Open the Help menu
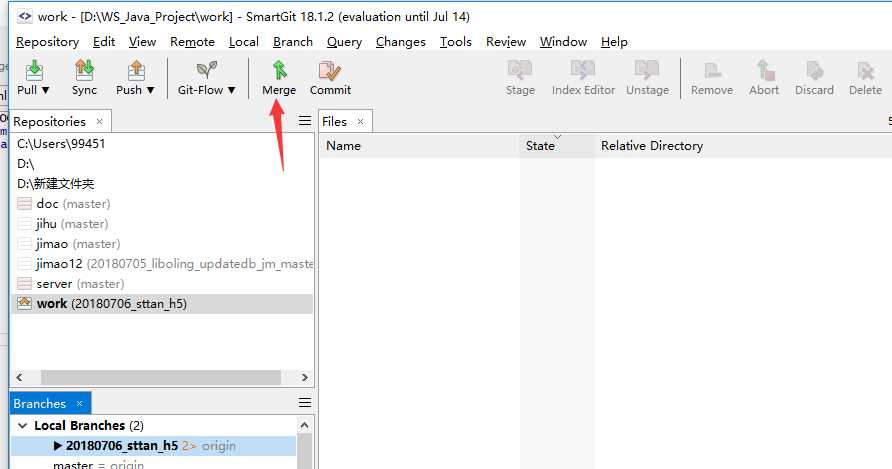 (614, 42)
